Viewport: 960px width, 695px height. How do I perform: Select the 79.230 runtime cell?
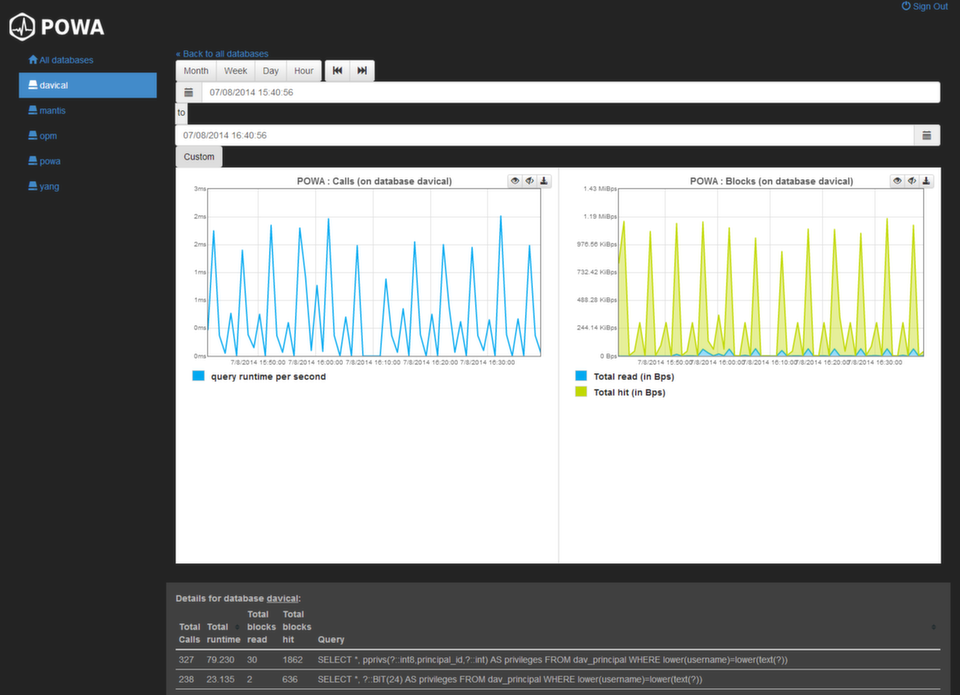(220, 660)
